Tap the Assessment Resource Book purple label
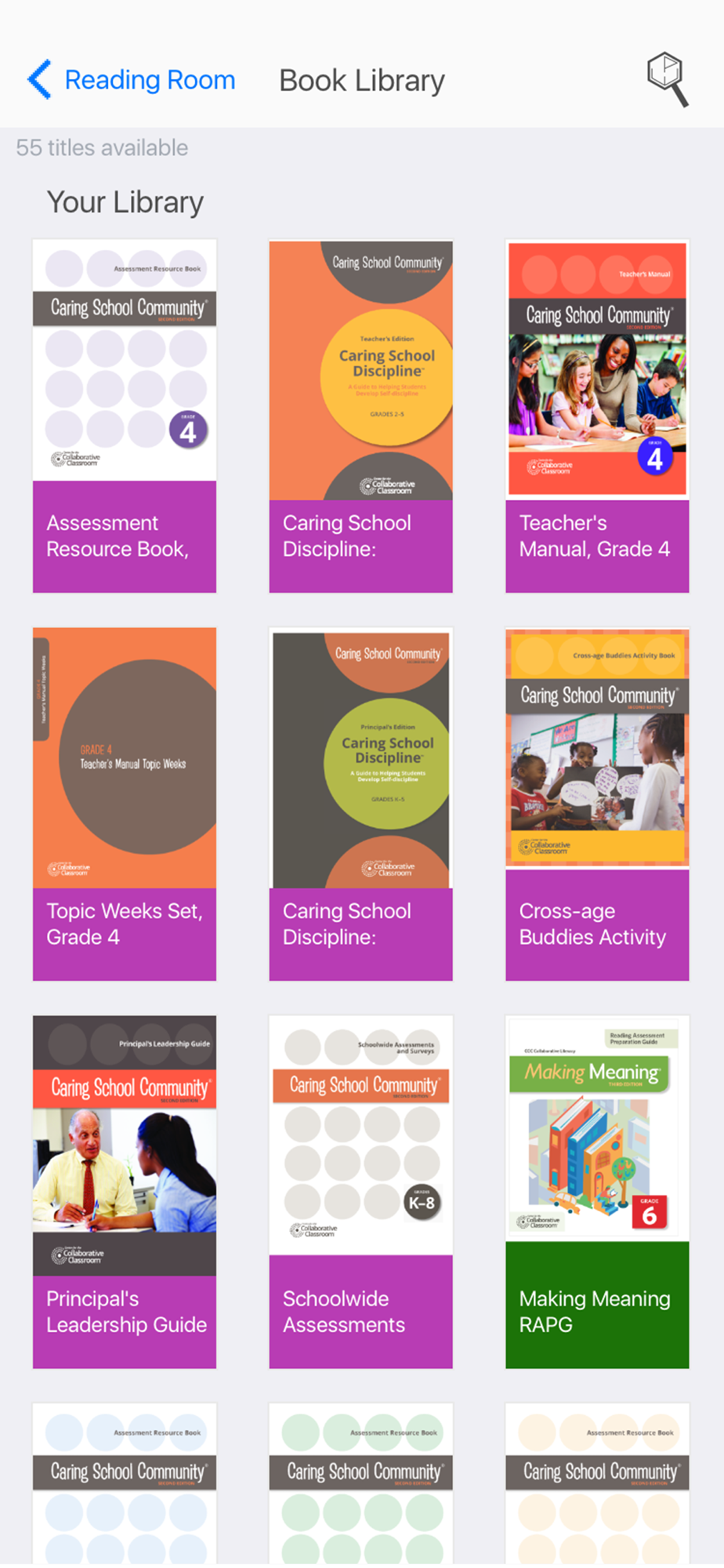 [x=125, y=536]
